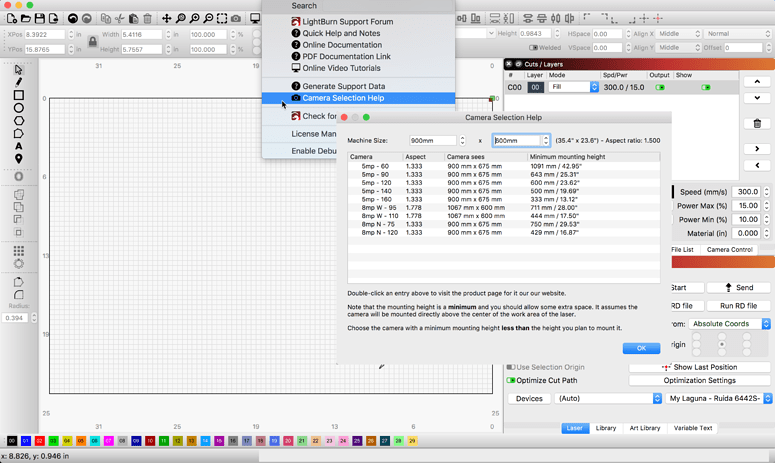The width and height of the screenshot is (775, 463).
Task: Move layer up with the up chevron
Action: coord(757,82)
